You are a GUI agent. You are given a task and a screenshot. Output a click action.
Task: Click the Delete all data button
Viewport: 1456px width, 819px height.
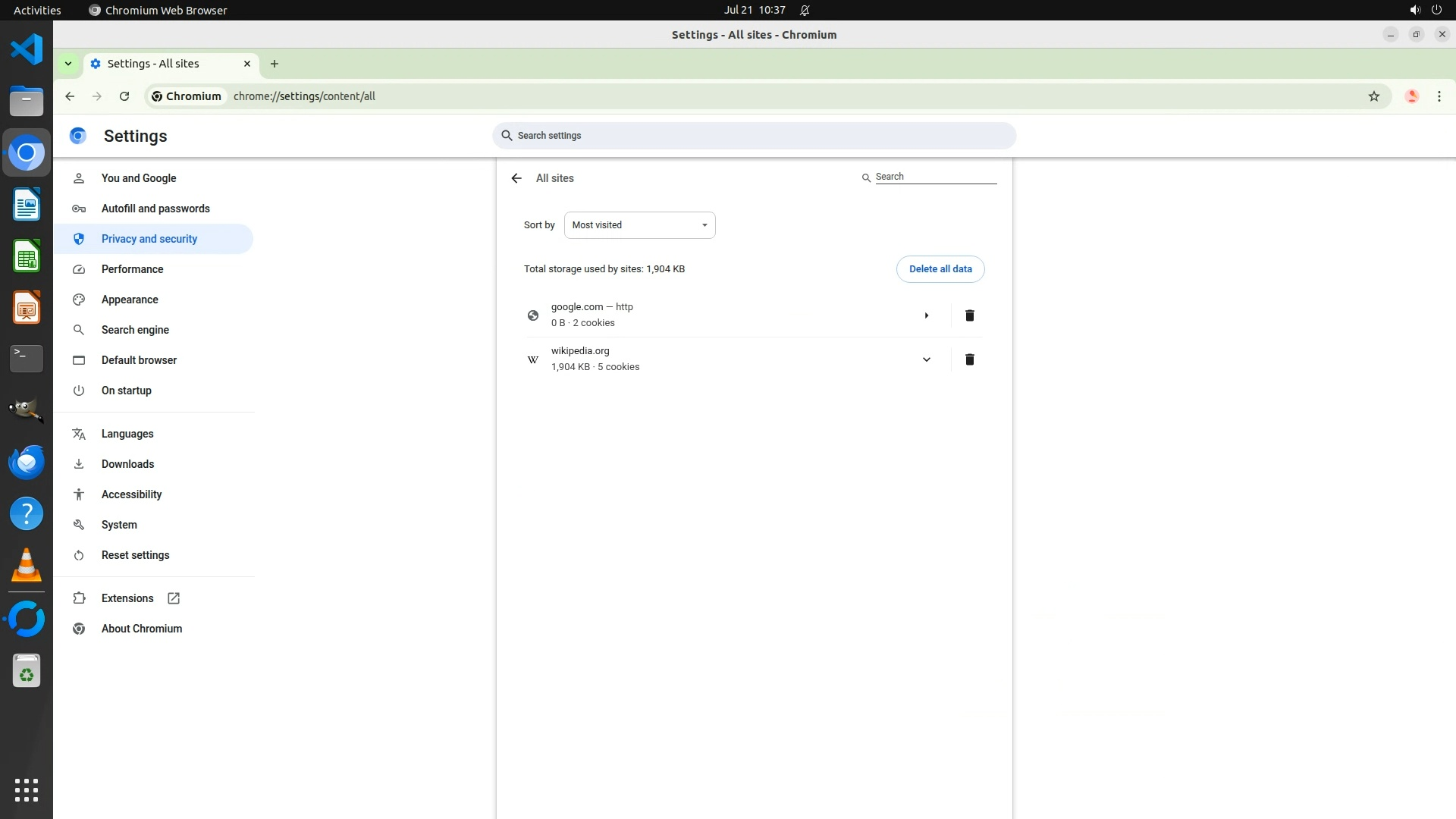tap(940, 269)
